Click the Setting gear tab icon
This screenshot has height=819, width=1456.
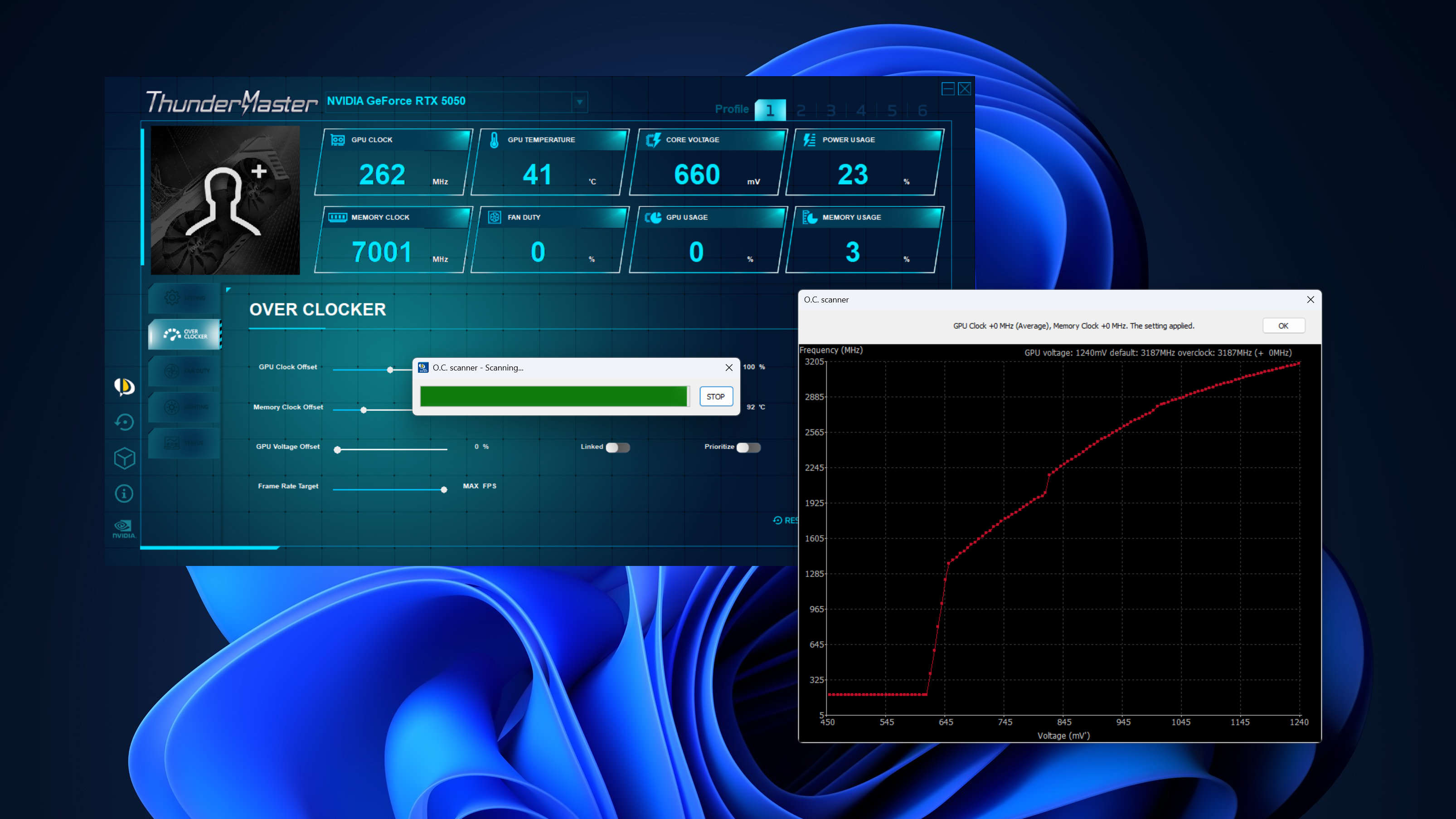click(172, 297)
